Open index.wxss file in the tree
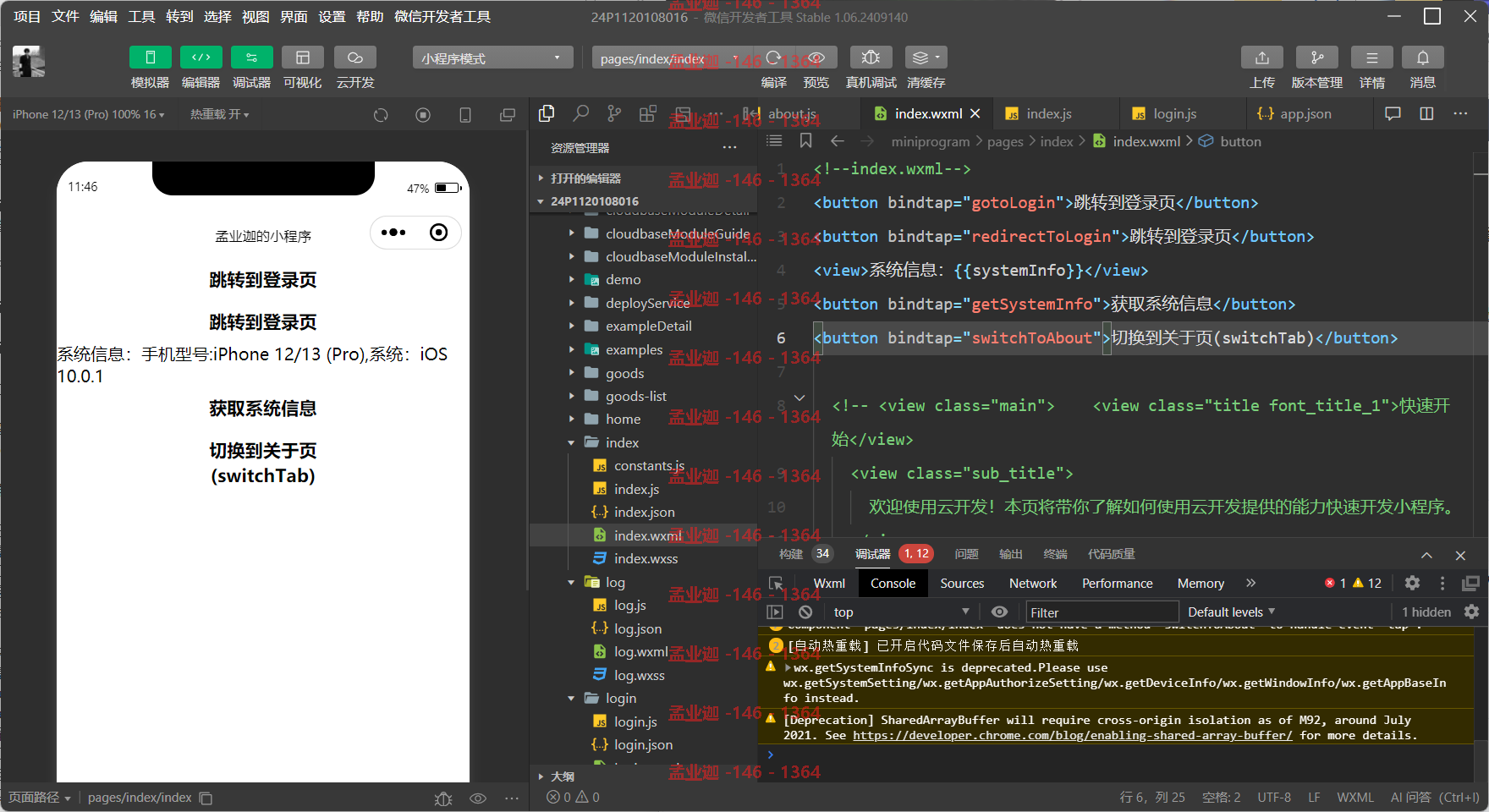The width and height of the screenshot is (1489, 812). [646, 558]
